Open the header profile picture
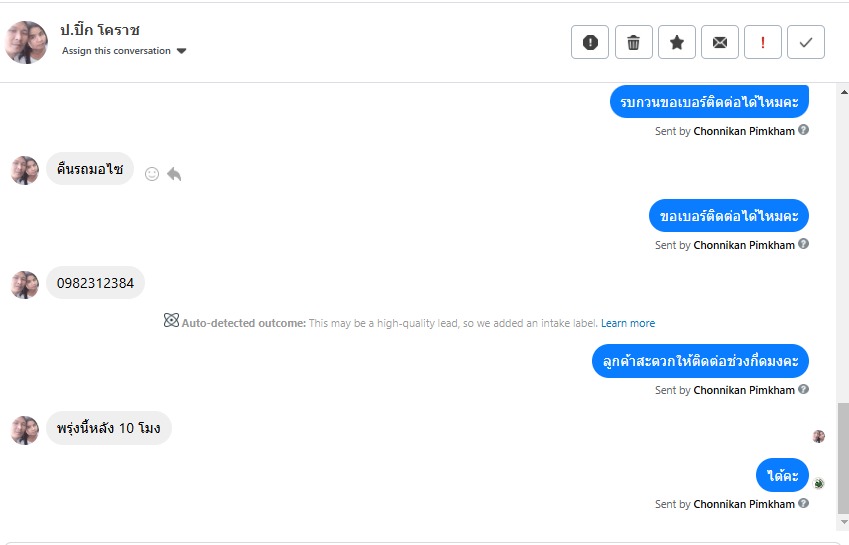Screen dimensions: 849x545 (26, 42)
